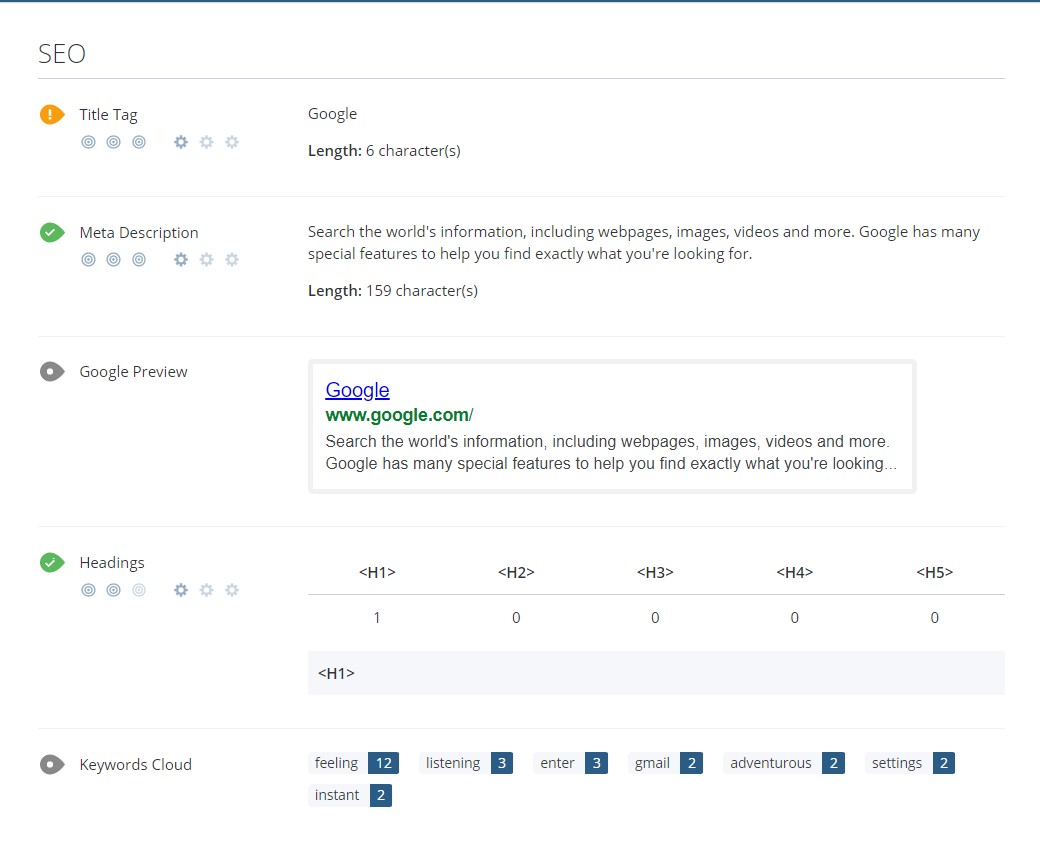Image resolution: width=1040 pixels, height=843 pixels.
Task: Click the green checkmark icon beside Headings
Action: [x=52, y=563]
